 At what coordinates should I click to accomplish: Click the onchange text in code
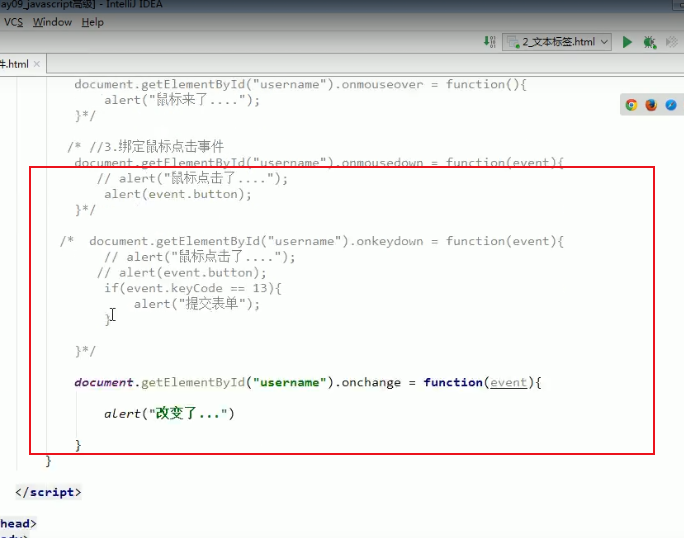point(371,382)
